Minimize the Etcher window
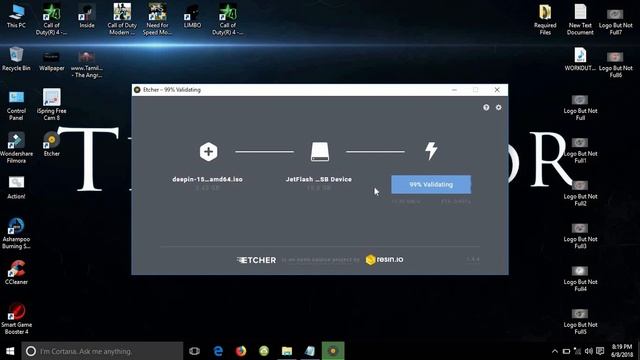Viewport: 640px width, 360px height. [x=454, y=90]
